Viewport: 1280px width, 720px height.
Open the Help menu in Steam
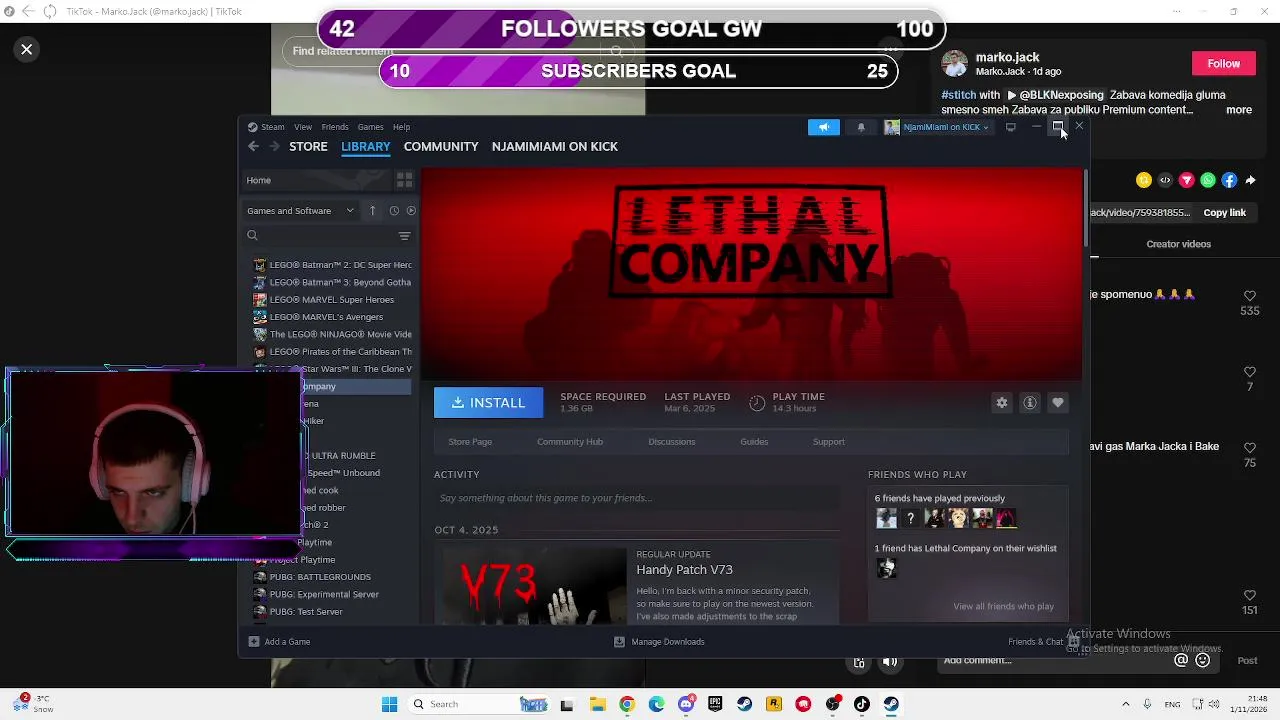[x=401, y=127]
